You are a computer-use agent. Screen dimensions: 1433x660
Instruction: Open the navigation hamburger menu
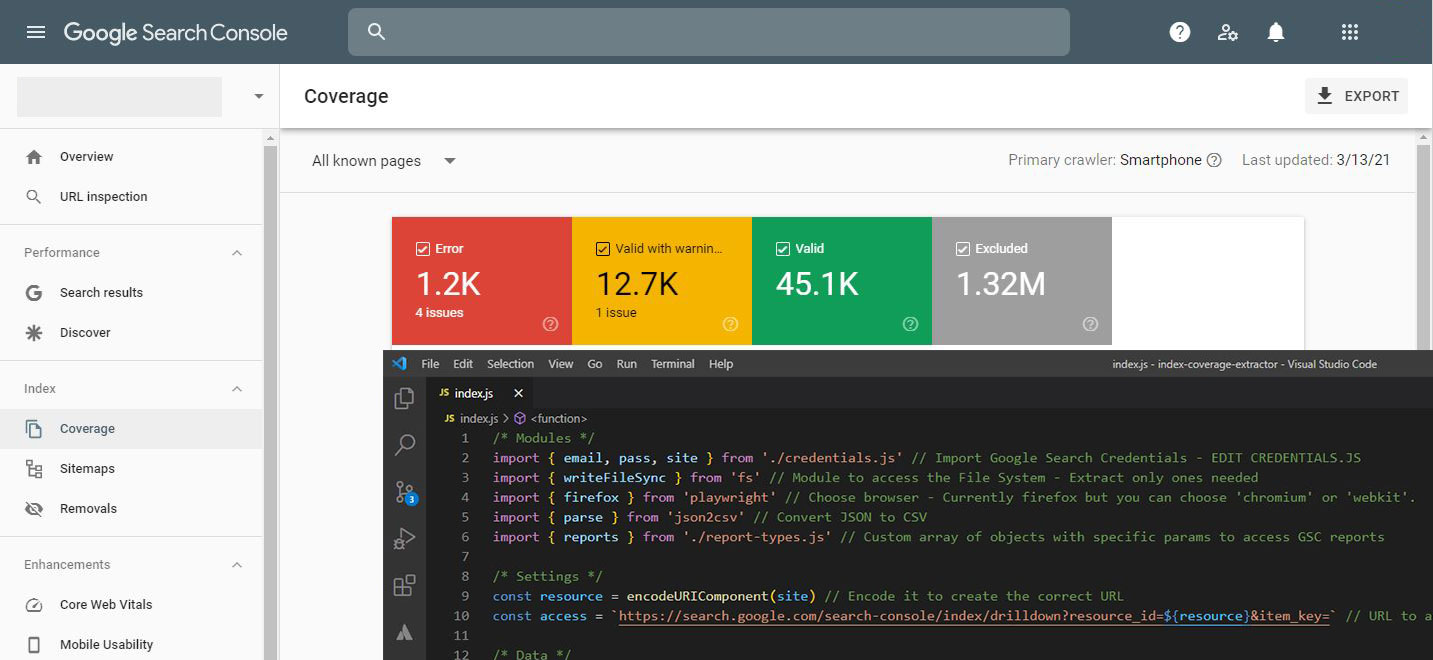[x=36, y=31]
